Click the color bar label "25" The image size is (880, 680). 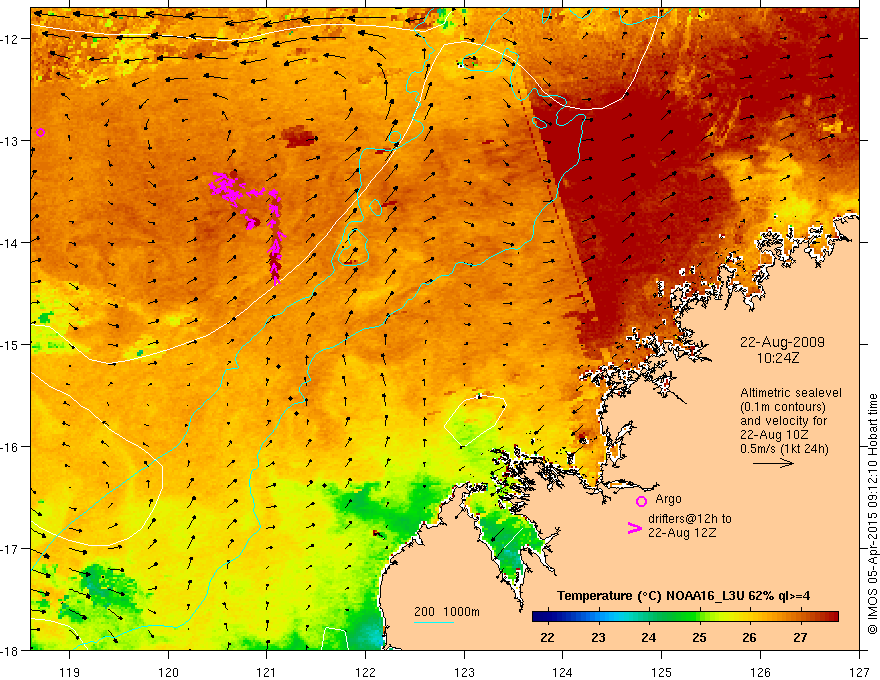[x=699, y=637]
